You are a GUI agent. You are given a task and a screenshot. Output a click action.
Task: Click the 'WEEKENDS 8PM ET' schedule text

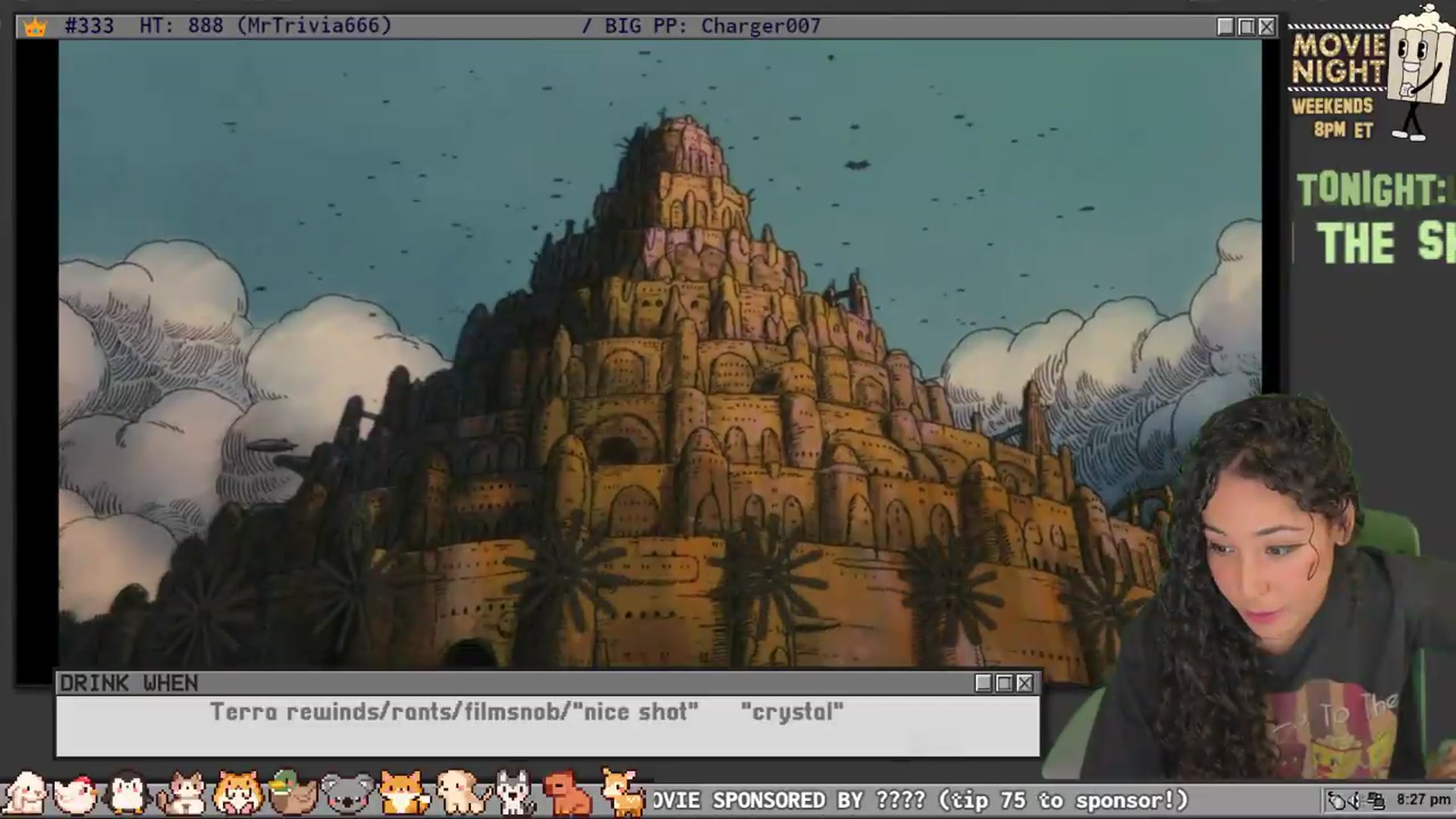coord(1333,118)
